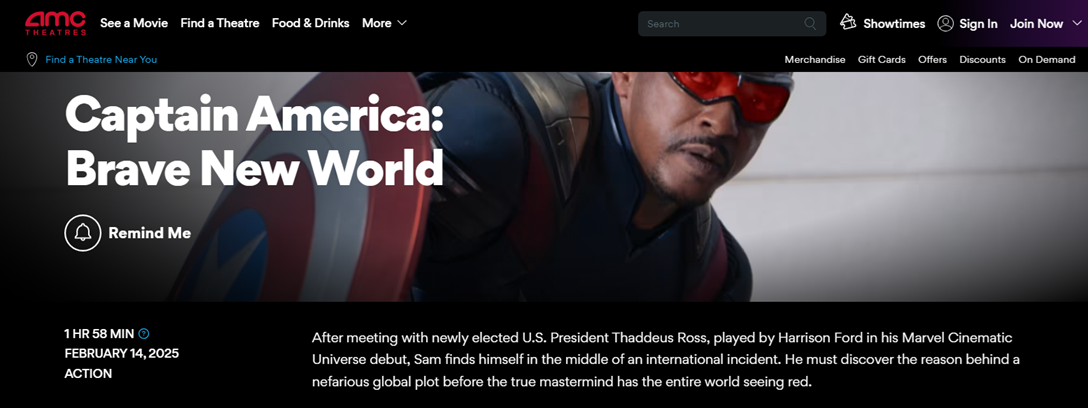
Task: Click the Find a Theatre Near You link
Action: pyautogui.click(x=101, y=60)
